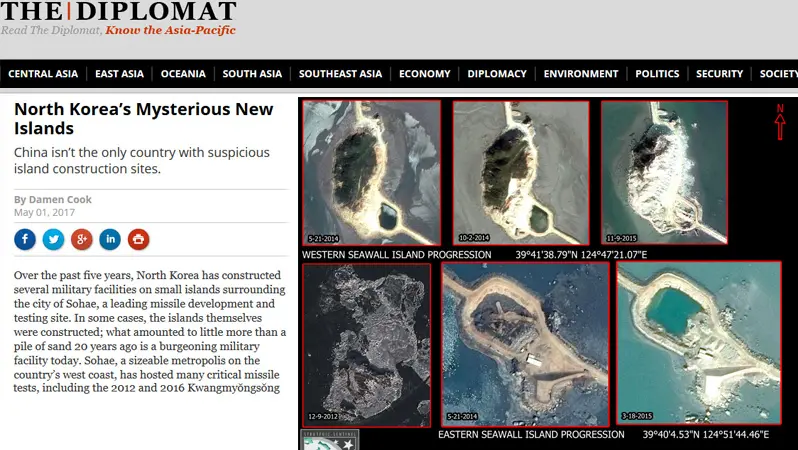Go to the Politics section
798x450 pixels.
(657, 74)
